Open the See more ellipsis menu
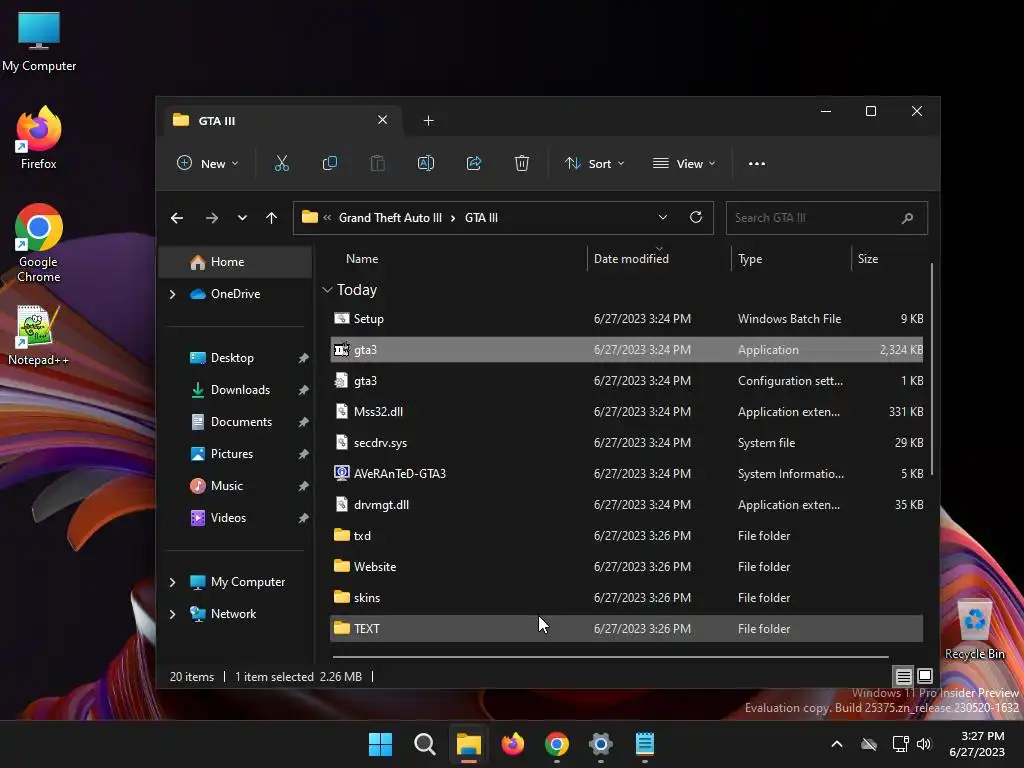This screenshot has height=768, width=1024. click(757, 164)
